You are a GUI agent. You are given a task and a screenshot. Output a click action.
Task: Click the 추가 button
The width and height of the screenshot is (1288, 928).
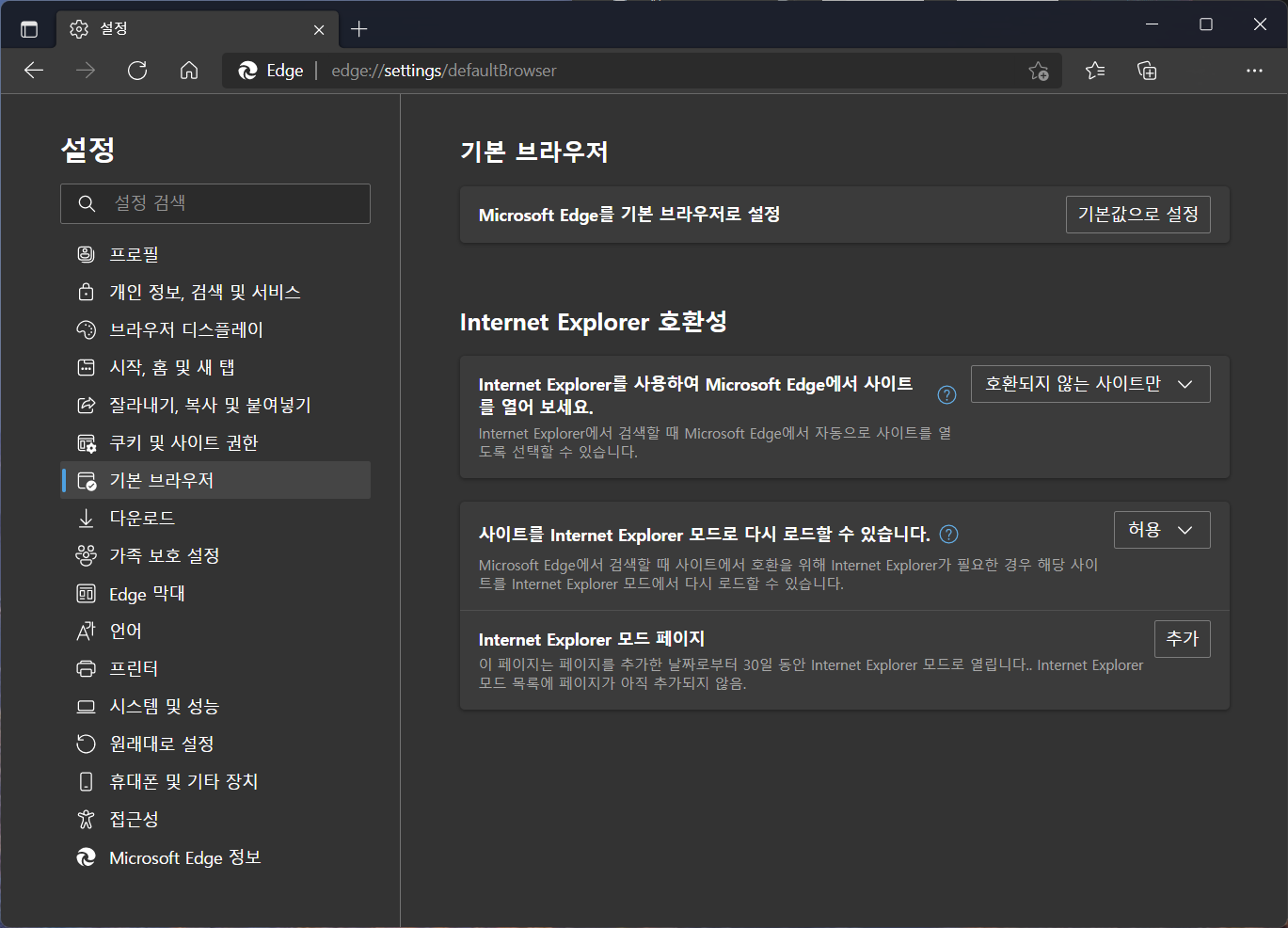tap(1183, 639)
